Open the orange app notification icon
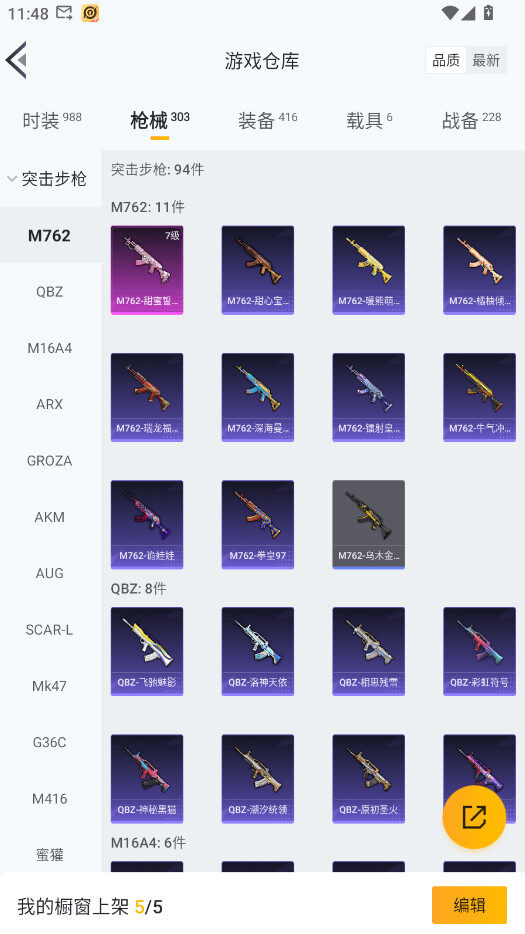 (x=90, y=13)
